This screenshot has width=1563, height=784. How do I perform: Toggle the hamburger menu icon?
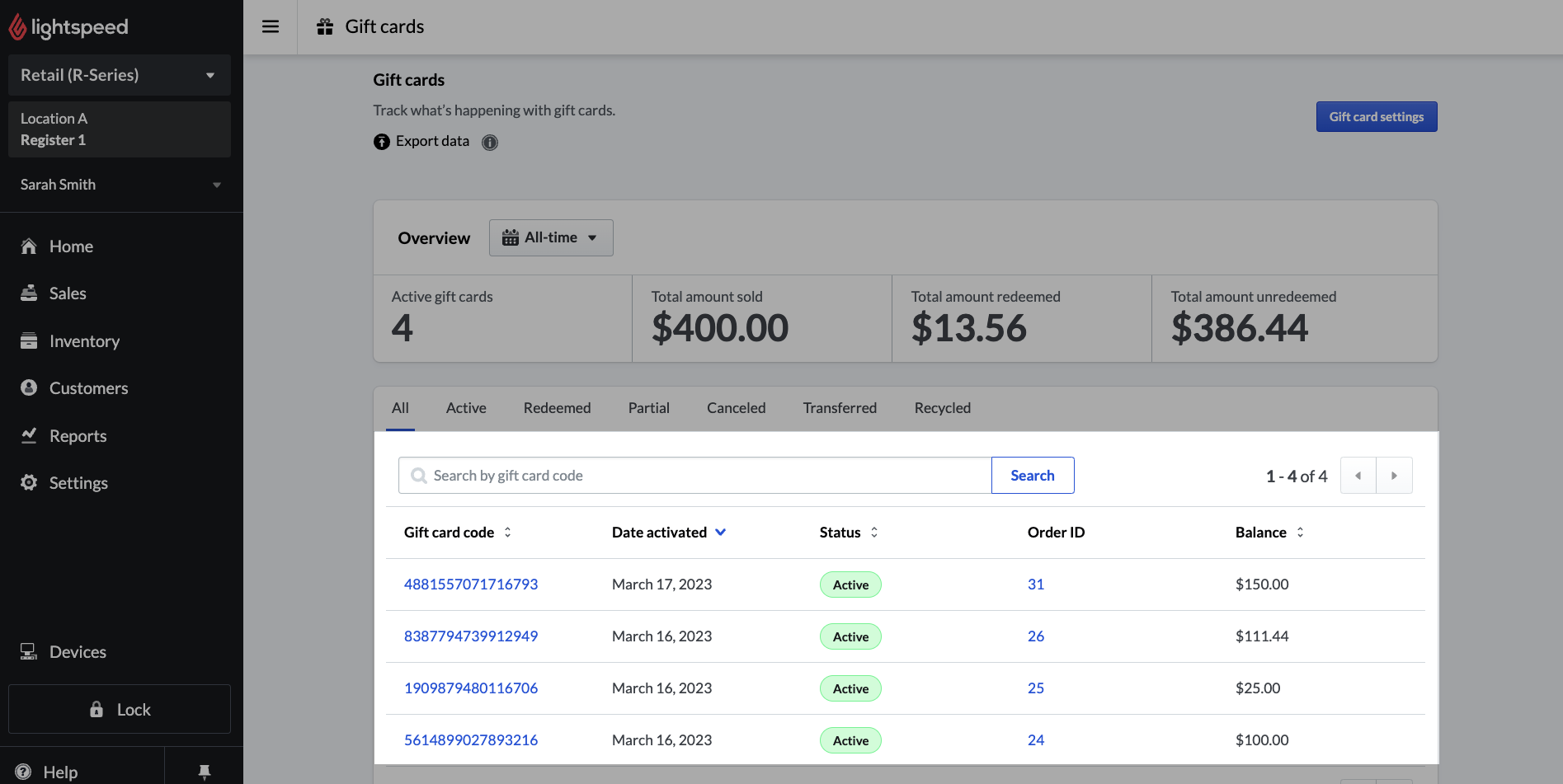pos(271,27)
